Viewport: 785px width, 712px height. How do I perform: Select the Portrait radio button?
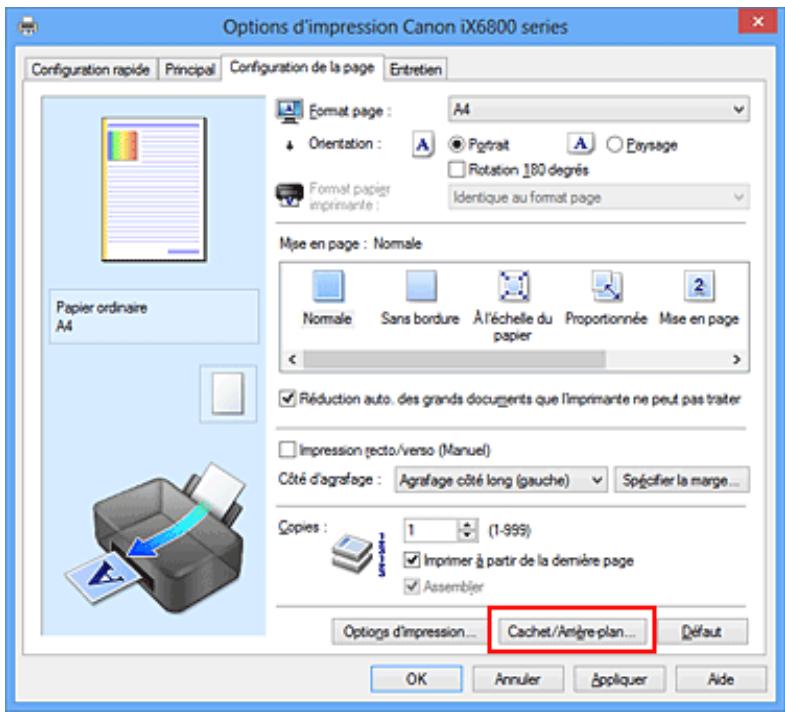[x=456, y=145]
